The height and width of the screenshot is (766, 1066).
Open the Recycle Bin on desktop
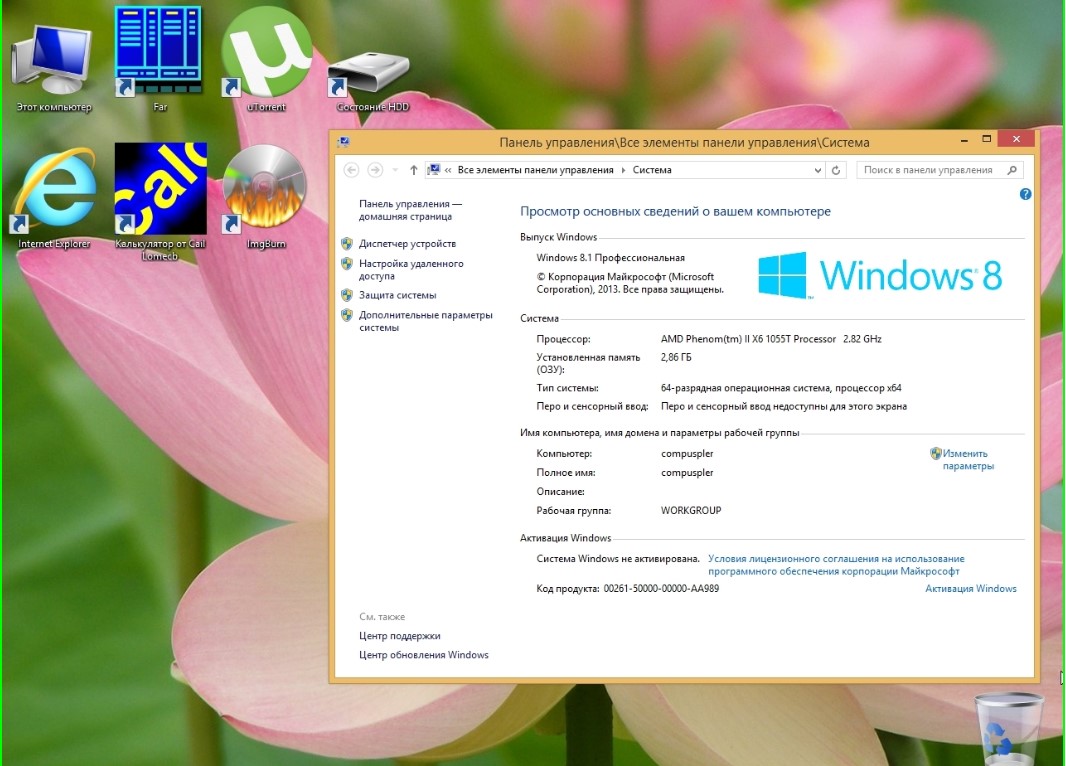1008,728
